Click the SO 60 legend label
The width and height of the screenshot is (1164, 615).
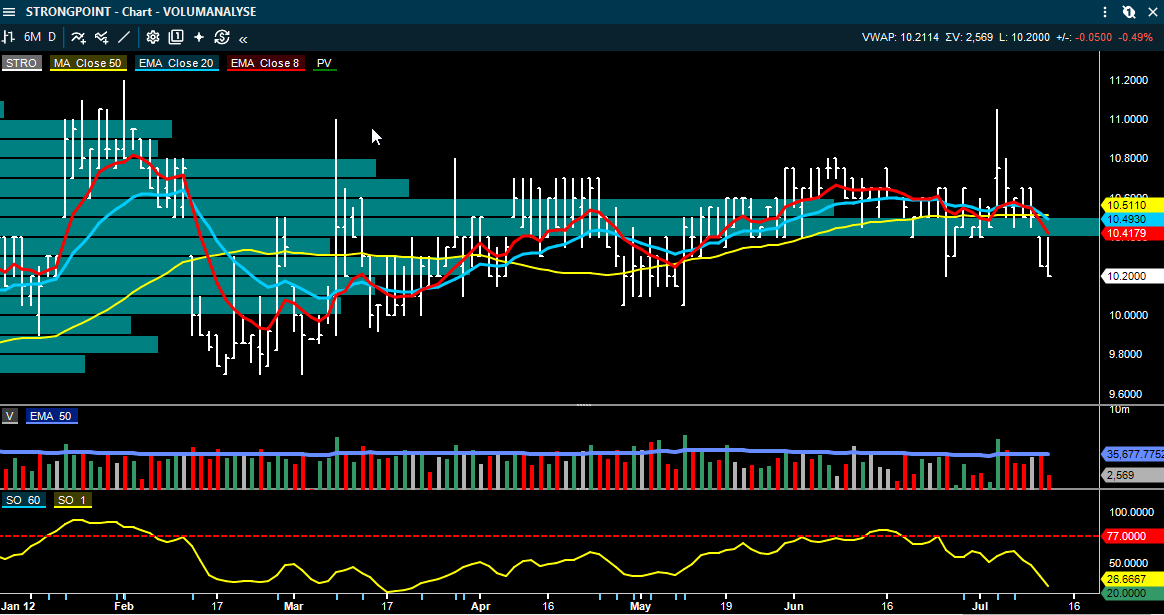coord(23,500)
